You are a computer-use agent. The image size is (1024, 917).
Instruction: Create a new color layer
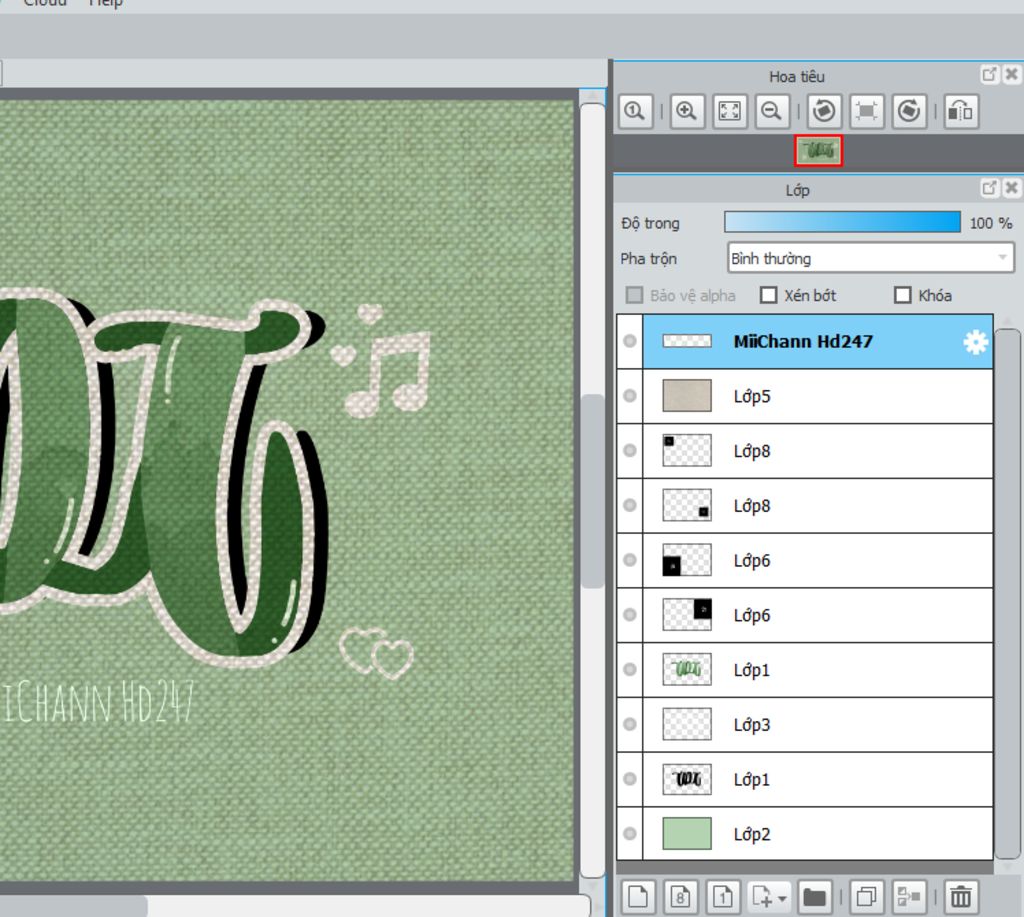point(637,896)
